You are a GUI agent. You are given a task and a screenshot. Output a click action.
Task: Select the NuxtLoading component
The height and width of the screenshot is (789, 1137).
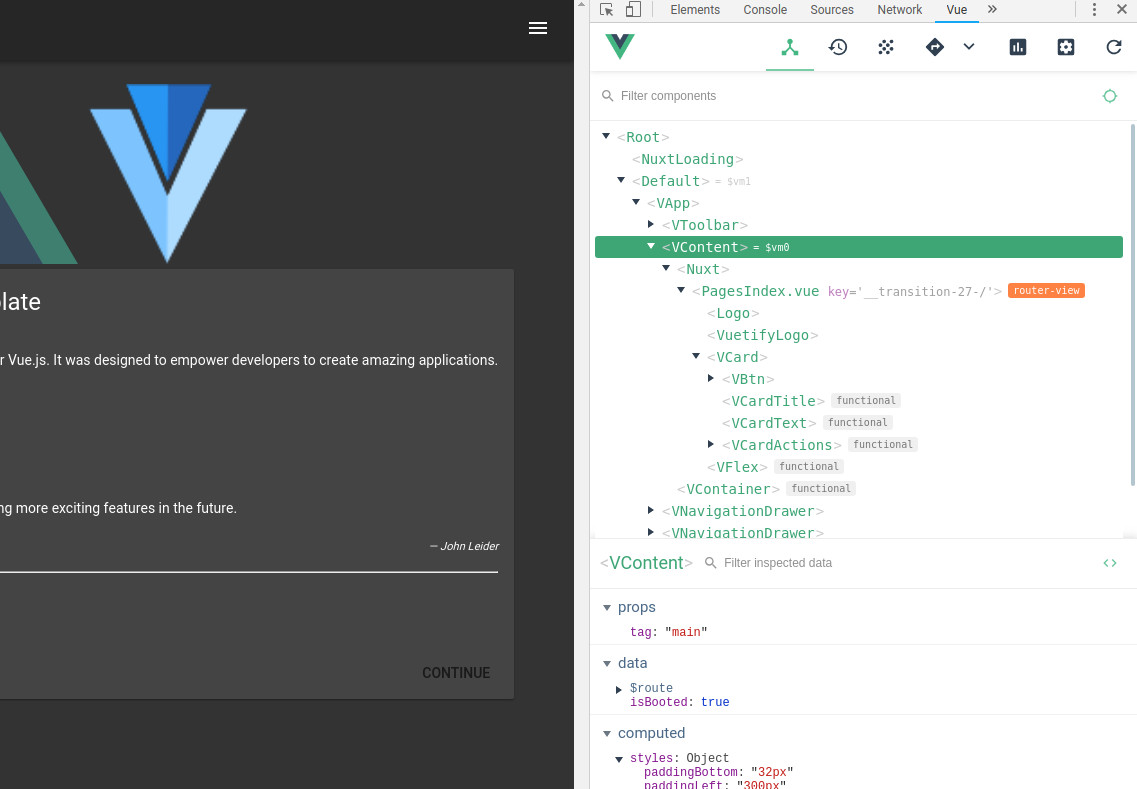(687, 159)
